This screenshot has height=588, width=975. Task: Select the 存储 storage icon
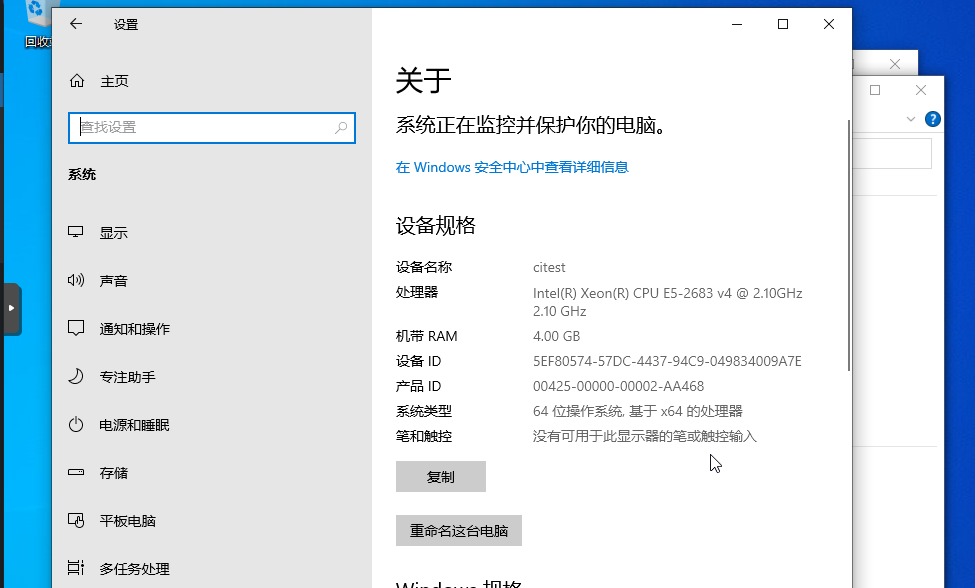76,473
